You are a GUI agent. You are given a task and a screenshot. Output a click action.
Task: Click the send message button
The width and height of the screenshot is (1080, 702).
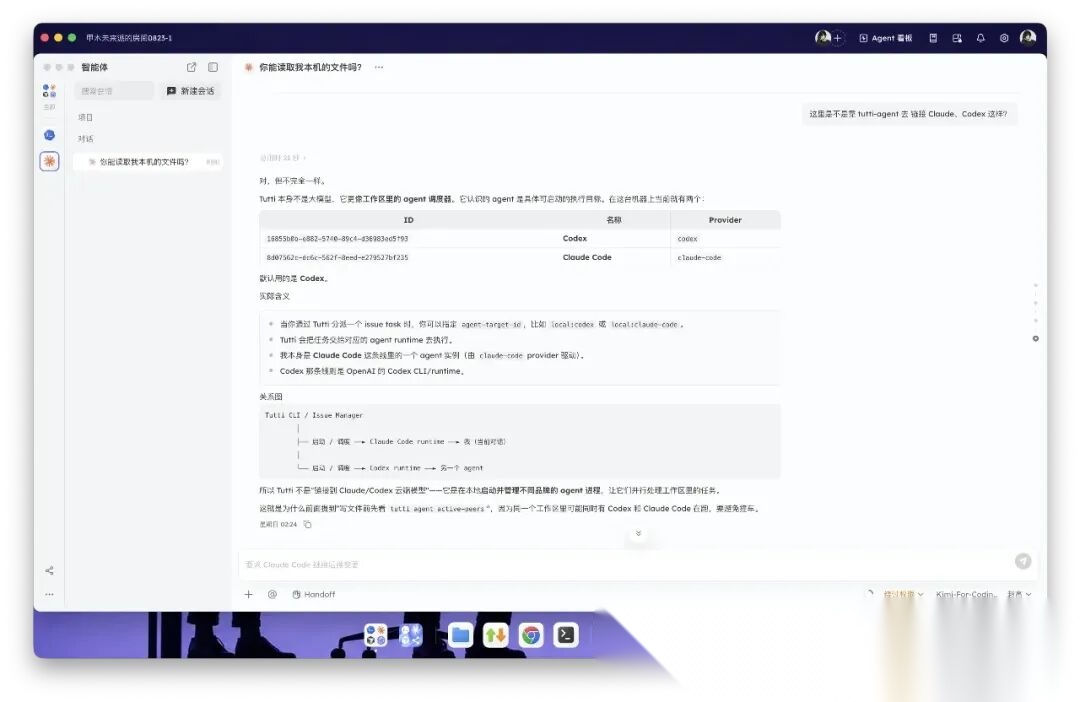pyautogui.click(x=1023, y=561)
